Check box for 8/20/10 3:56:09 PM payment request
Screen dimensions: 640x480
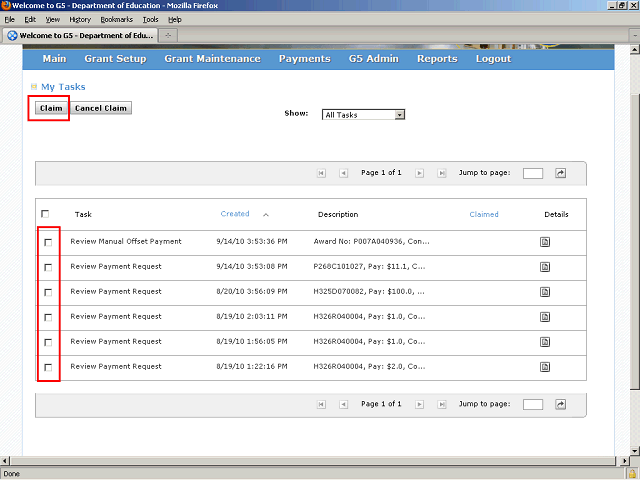48,292
